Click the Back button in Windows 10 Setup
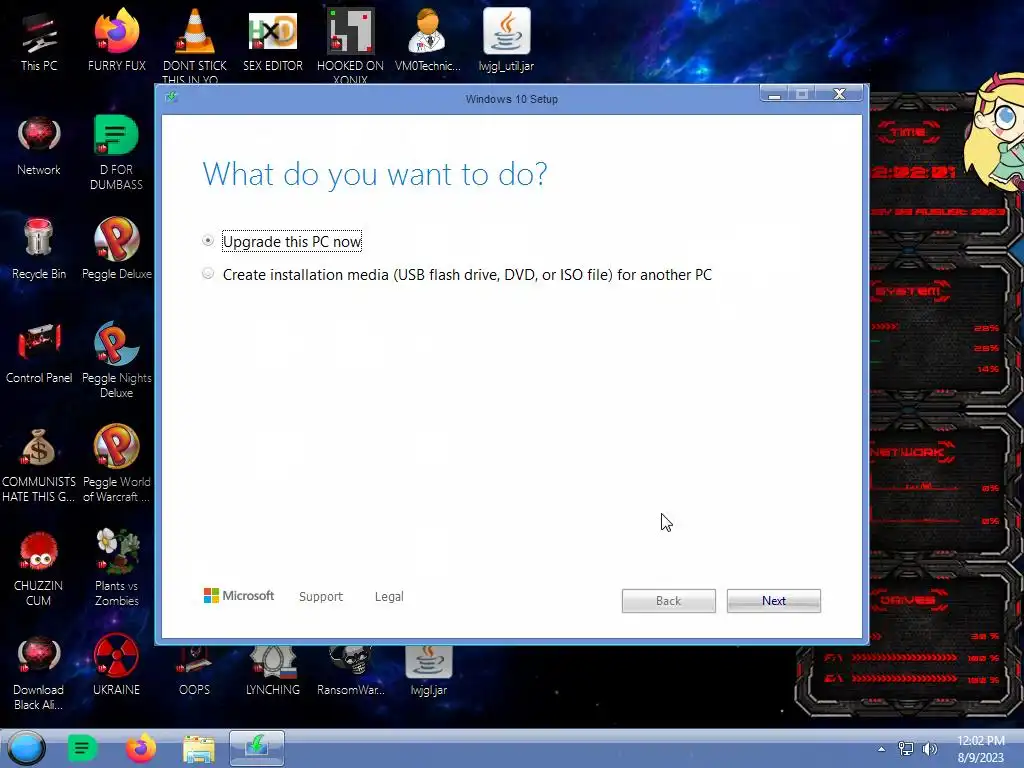 (668, 601)
